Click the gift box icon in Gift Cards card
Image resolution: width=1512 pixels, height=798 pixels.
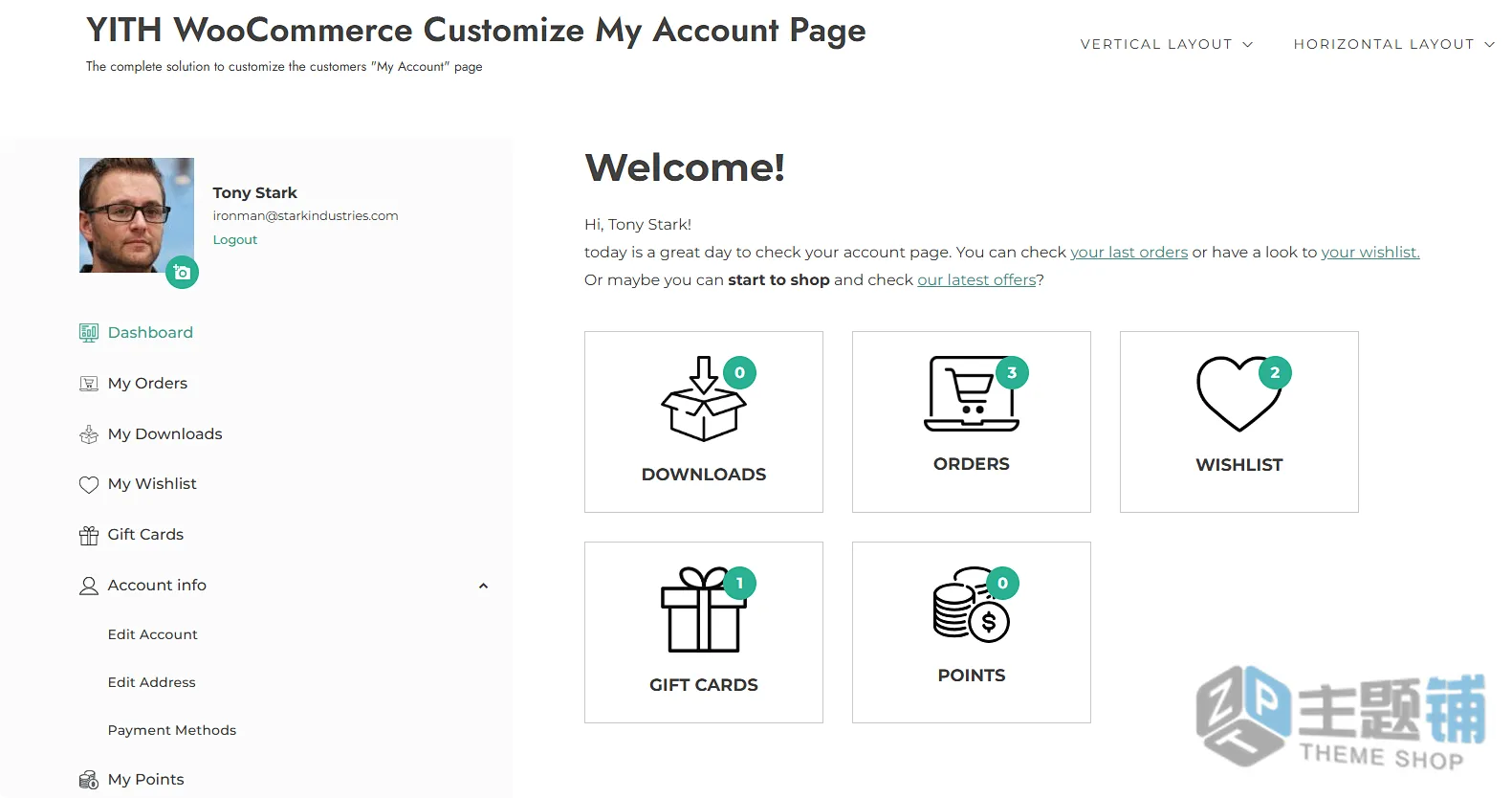[x=703, y=610]
